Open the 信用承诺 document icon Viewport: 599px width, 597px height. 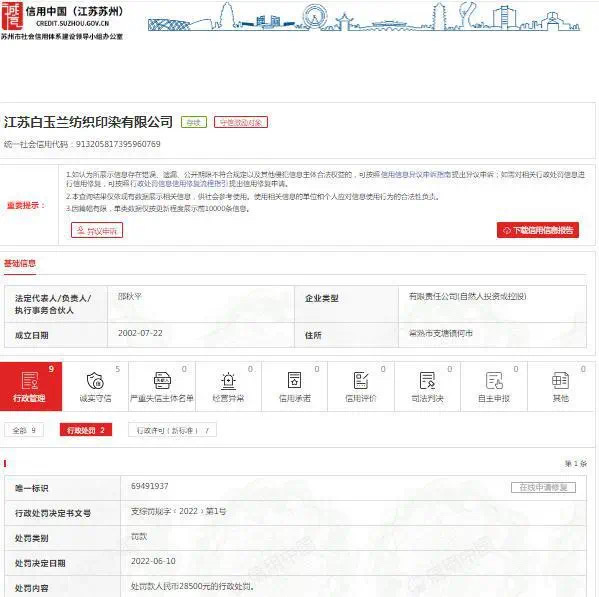point(295,380)
